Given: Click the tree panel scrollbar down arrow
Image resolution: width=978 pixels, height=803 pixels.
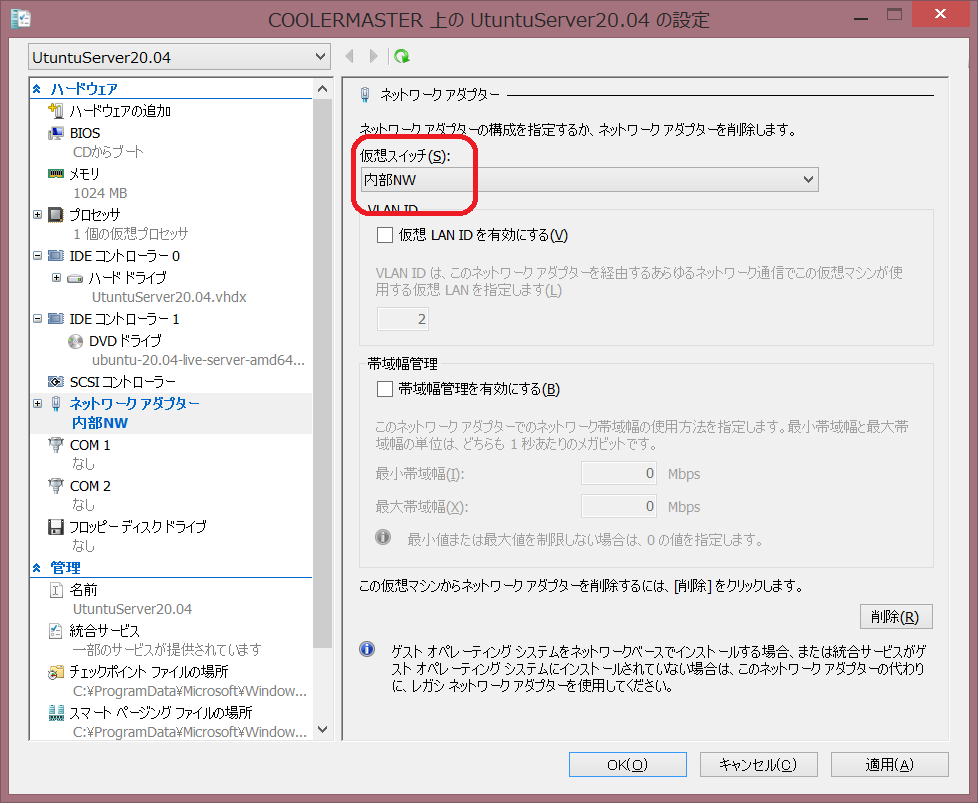Looking at the screenshot, I should [x=322, y=729].
